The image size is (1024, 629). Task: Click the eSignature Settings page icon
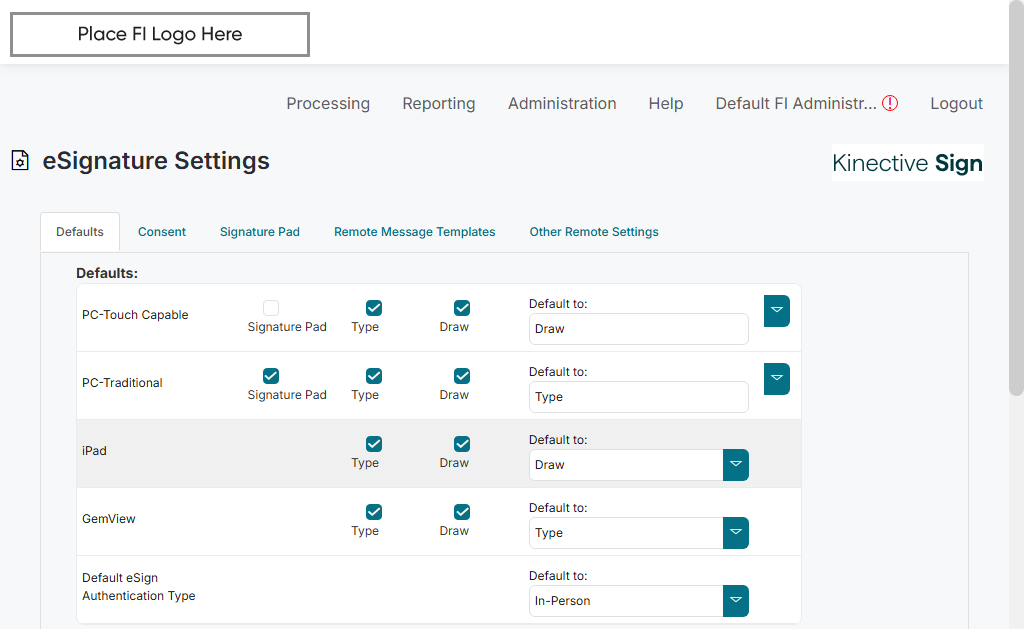coord(20,161)
